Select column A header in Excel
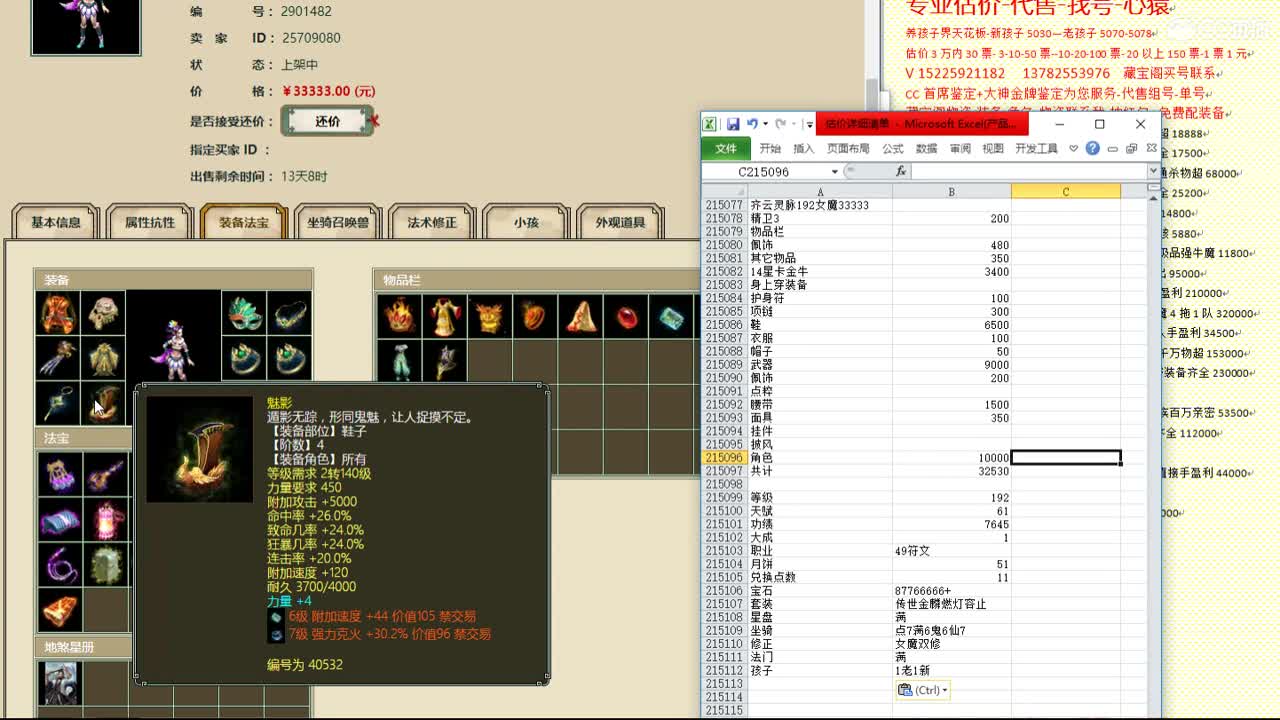Screen dimensions: 1280x720 click(820, 192)
